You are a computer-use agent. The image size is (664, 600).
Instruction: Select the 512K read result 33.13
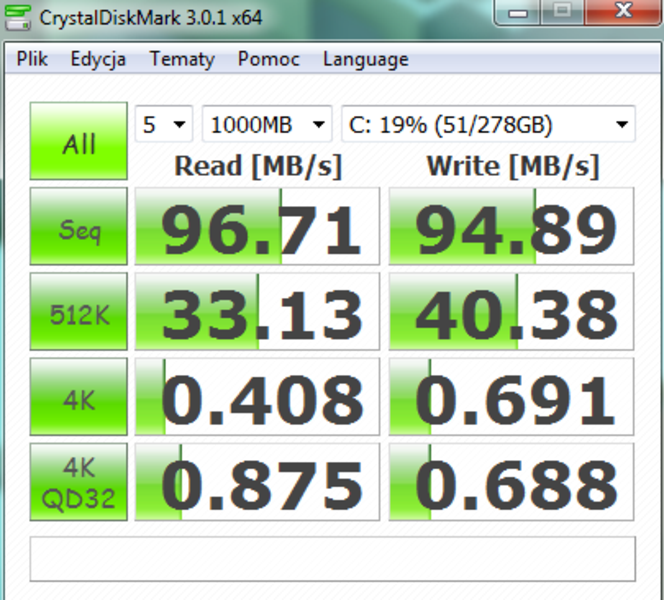[257, 311]
